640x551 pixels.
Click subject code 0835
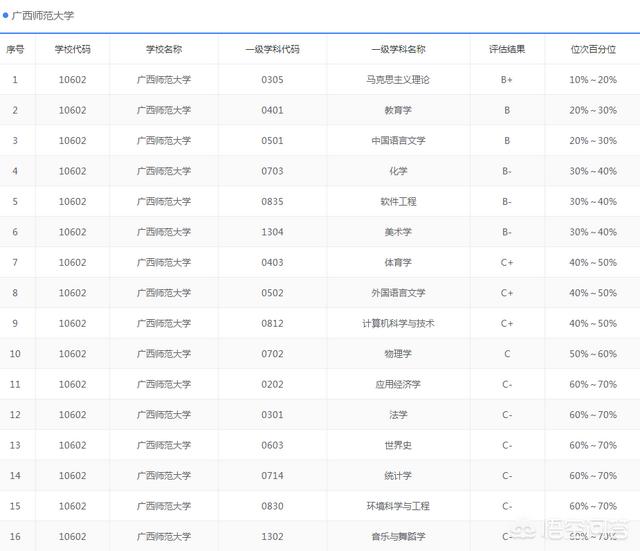coord(272,202)
